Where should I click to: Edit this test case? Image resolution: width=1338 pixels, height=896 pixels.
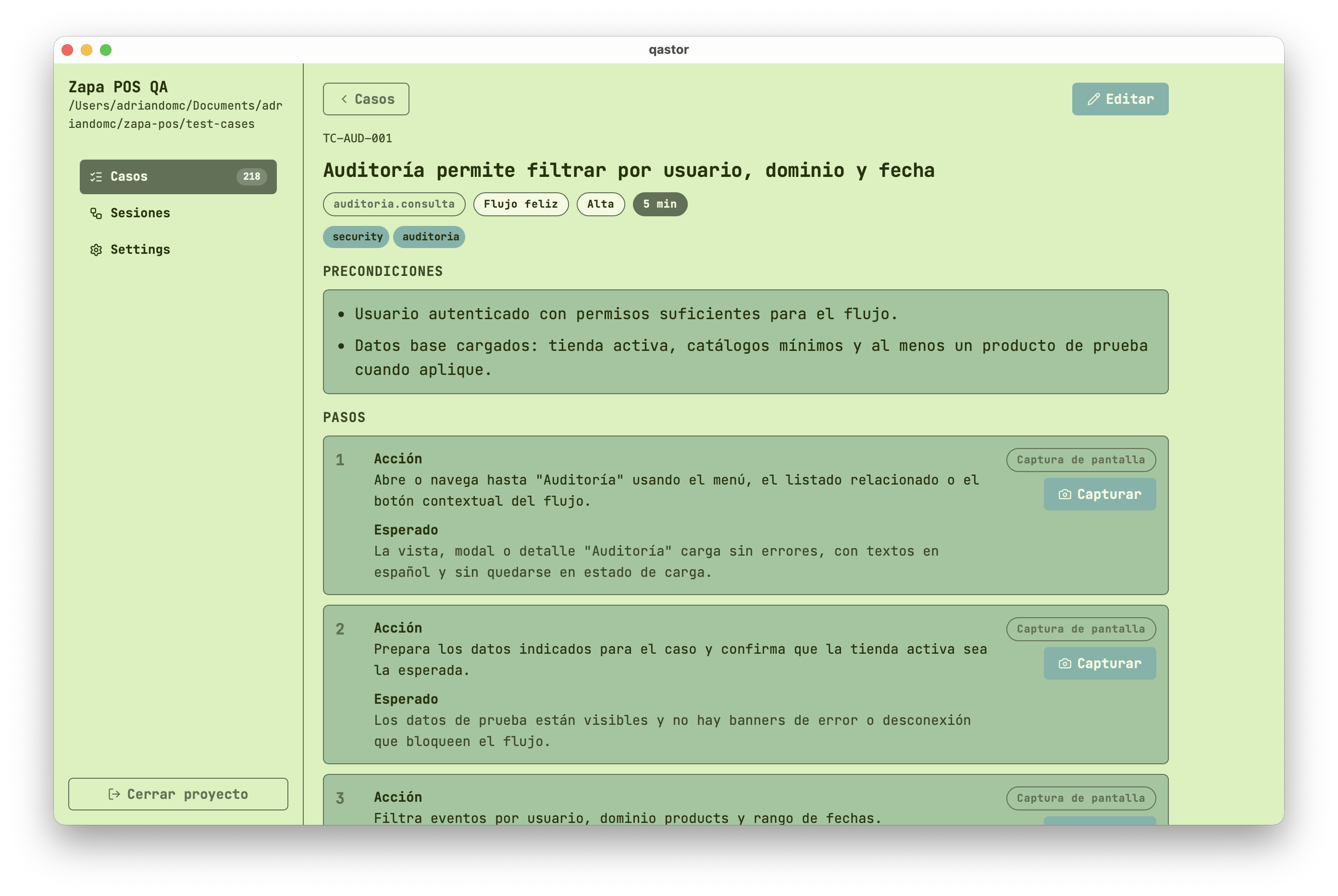1120,99
